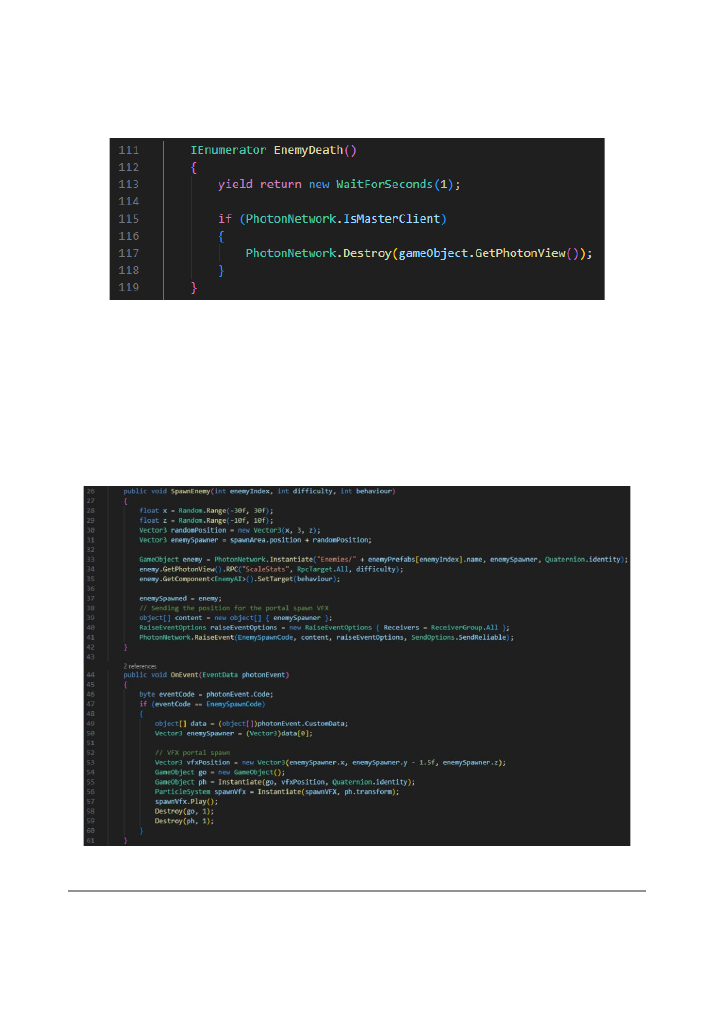Click 'ParticleSystem spawnVfx' declaration line 56

point(277,792)
